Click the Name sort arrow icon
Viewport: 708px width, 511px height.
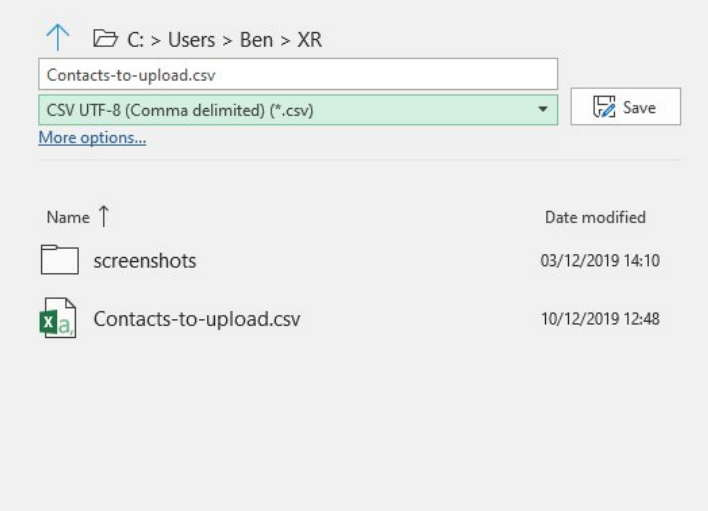click(x=104, y=216)
